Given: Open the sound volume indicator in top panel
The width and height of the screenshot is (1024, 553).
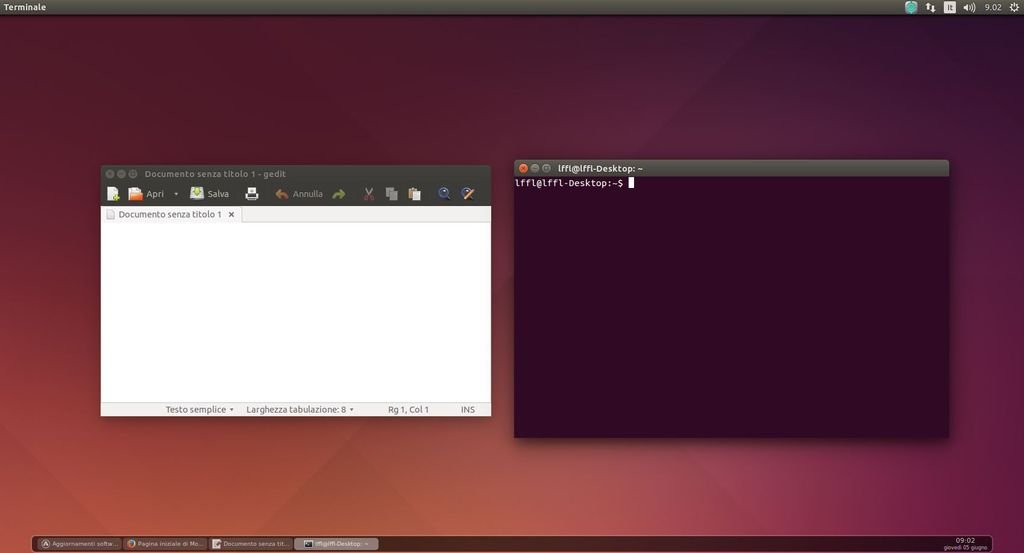Looking at the screenshot, I should coord(969,7).
